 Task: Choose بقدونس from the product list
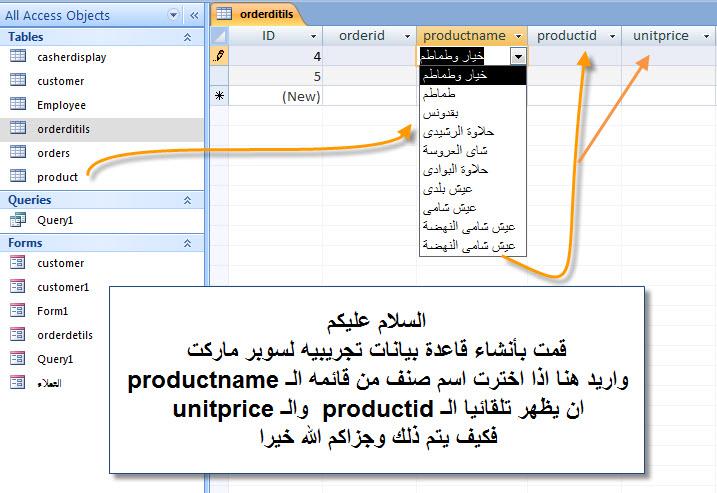click(x=473, y=113)
